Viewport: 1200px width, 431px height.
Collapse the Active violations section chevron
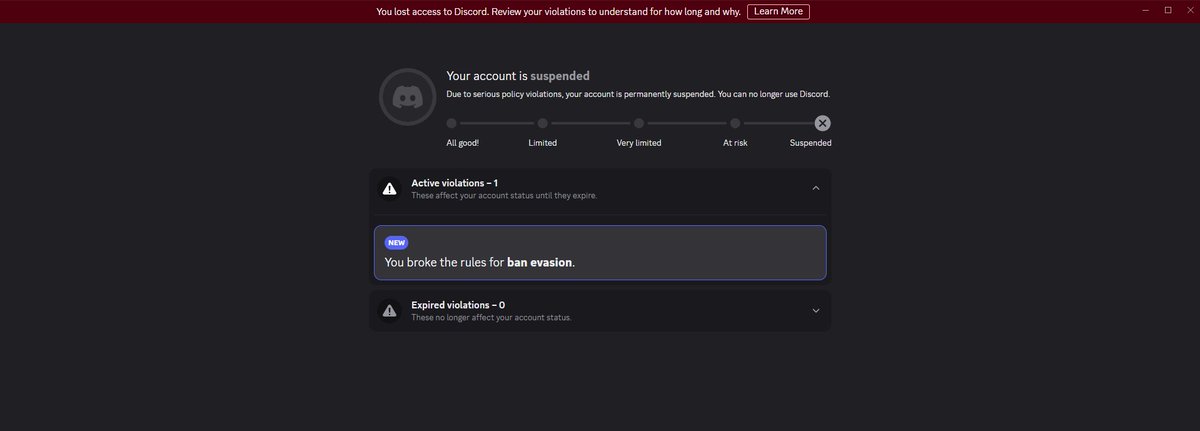tap(815, 188)
